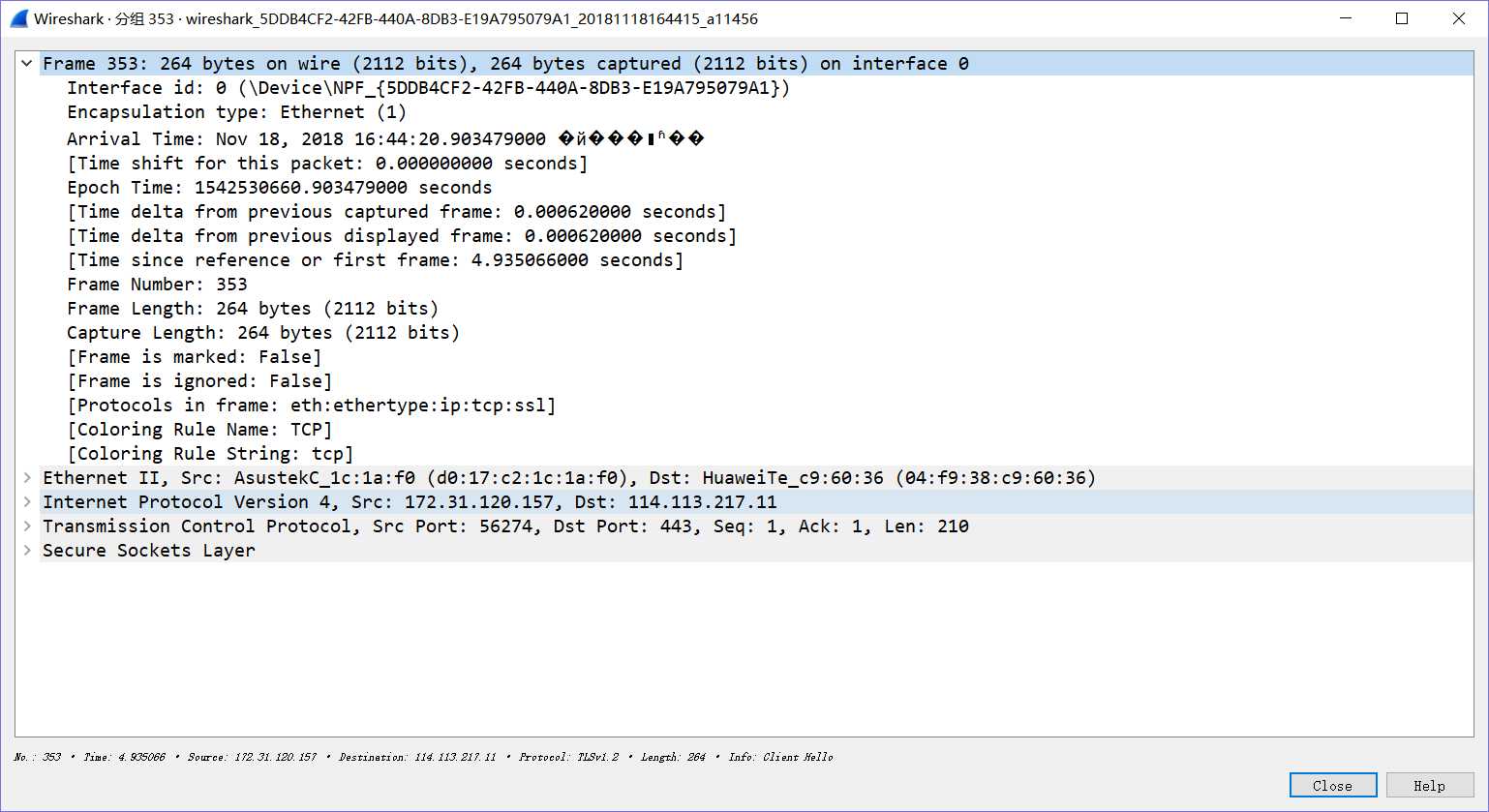
Task: Select the Interface id row
Action: tap(428, 88)
